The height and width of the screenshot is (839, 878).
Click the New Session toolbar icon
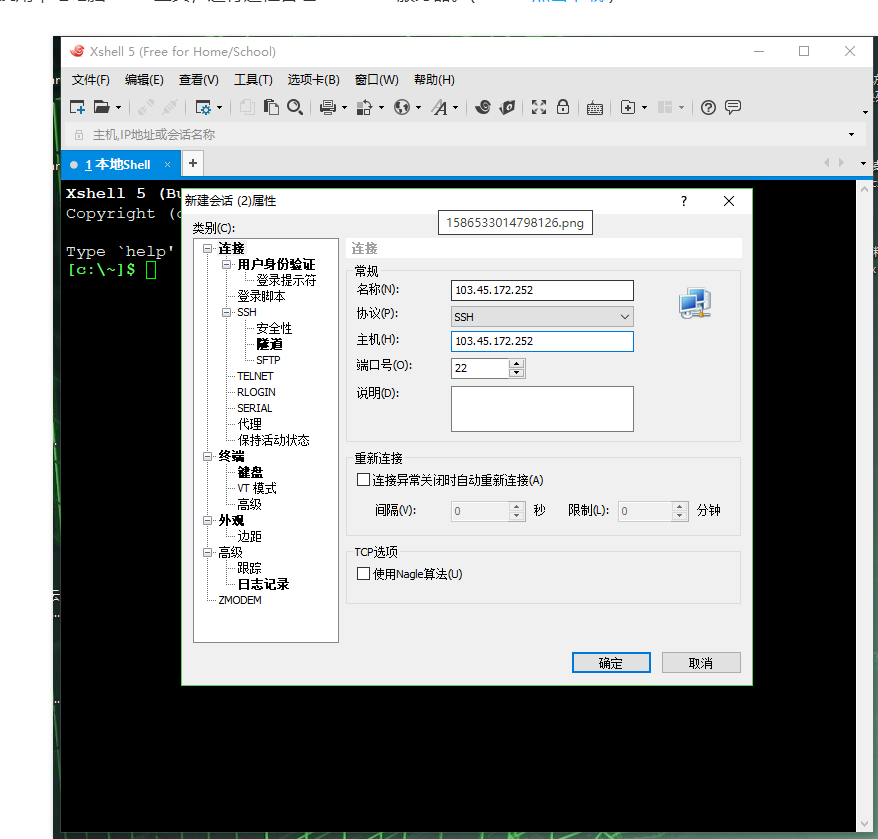(x=77, y=107)
